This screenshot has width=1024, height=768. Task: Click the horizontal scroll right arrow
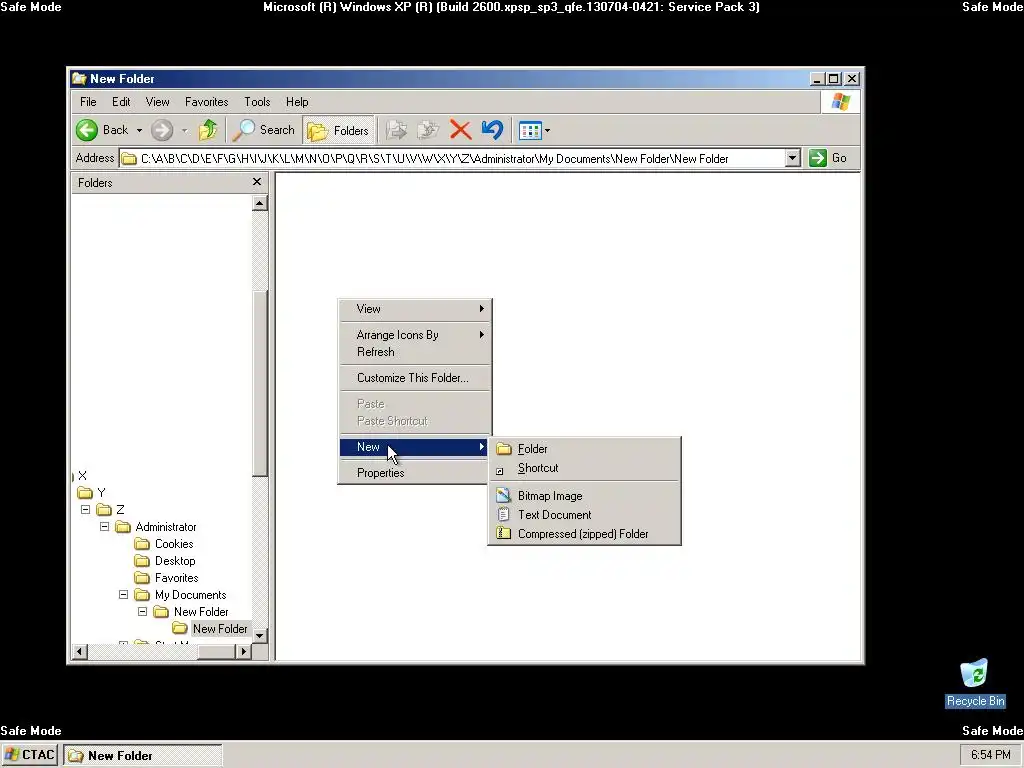pyautogui.click(x=244, y=651)
